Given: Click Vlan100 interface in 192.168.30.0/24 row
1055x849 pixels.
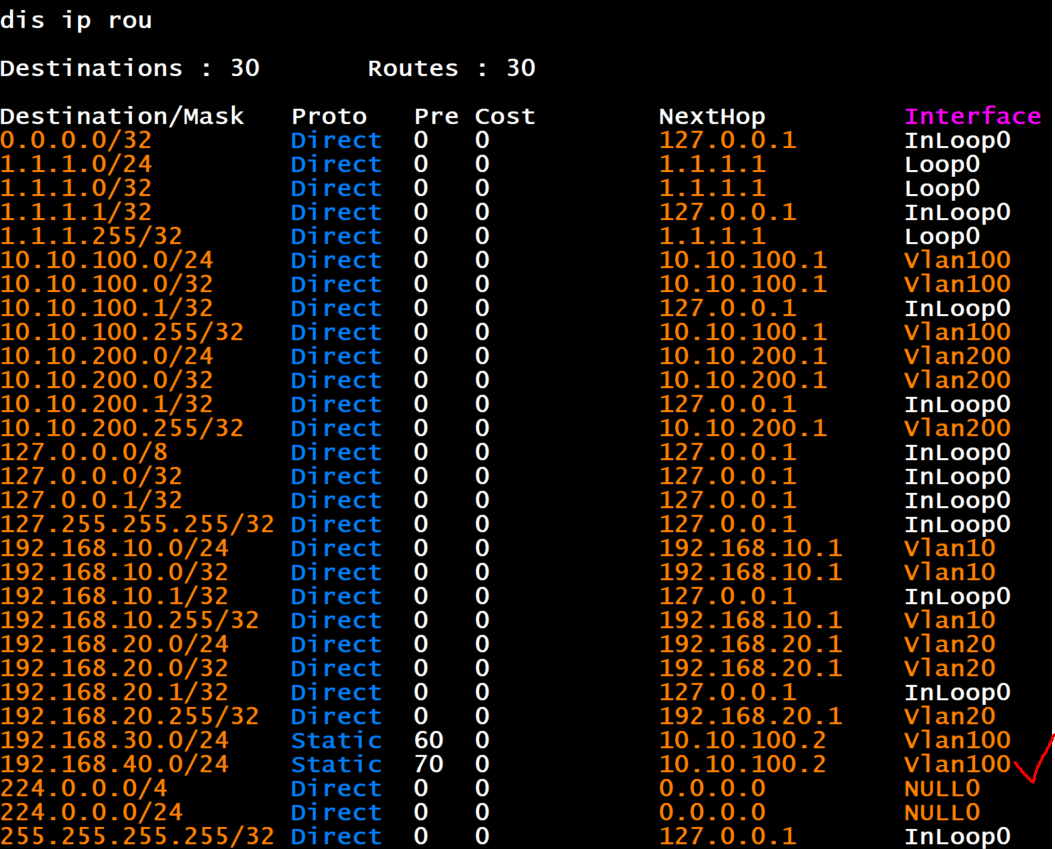Looking at the screenshot, I should (x=957, y=740).
